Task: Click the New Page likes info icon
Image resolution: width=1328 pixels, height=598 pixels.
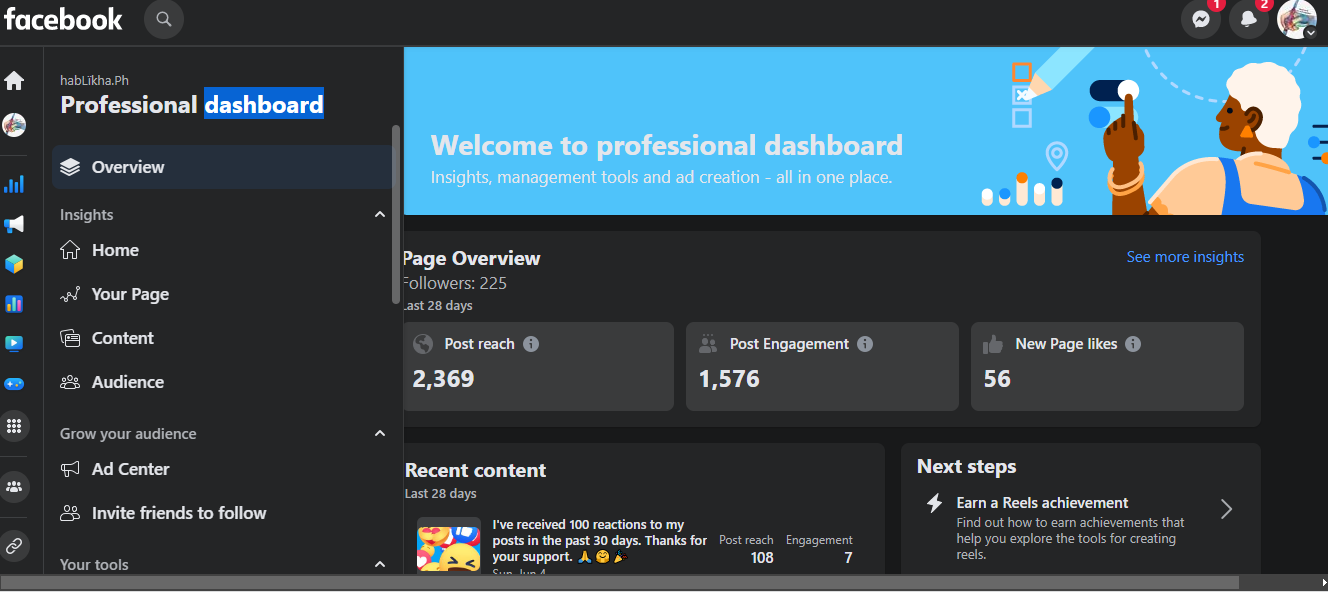Action: (x=1133, y=344)
